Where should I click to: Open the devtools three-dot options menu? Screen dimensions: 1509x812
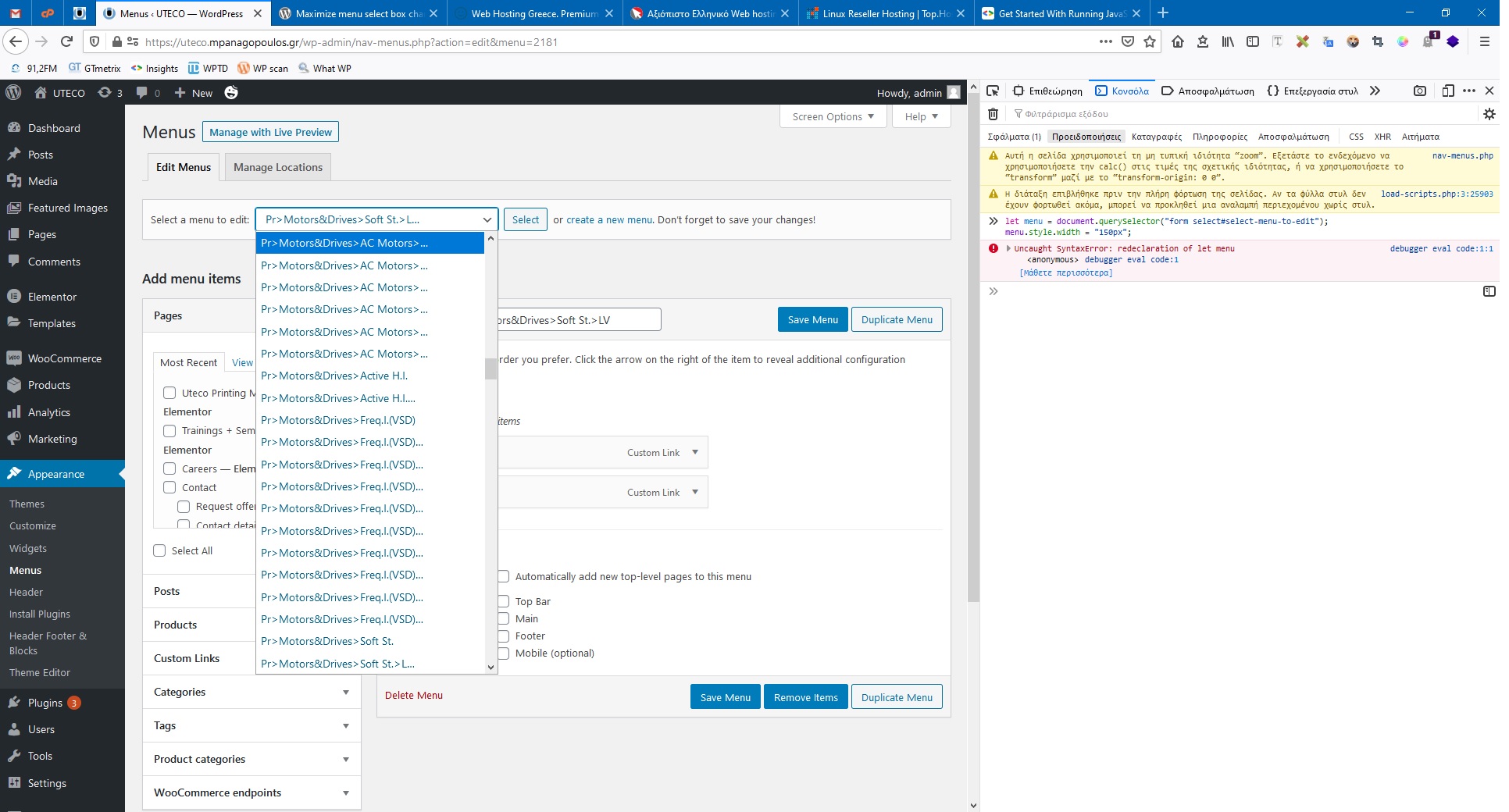pos(1469,91)
